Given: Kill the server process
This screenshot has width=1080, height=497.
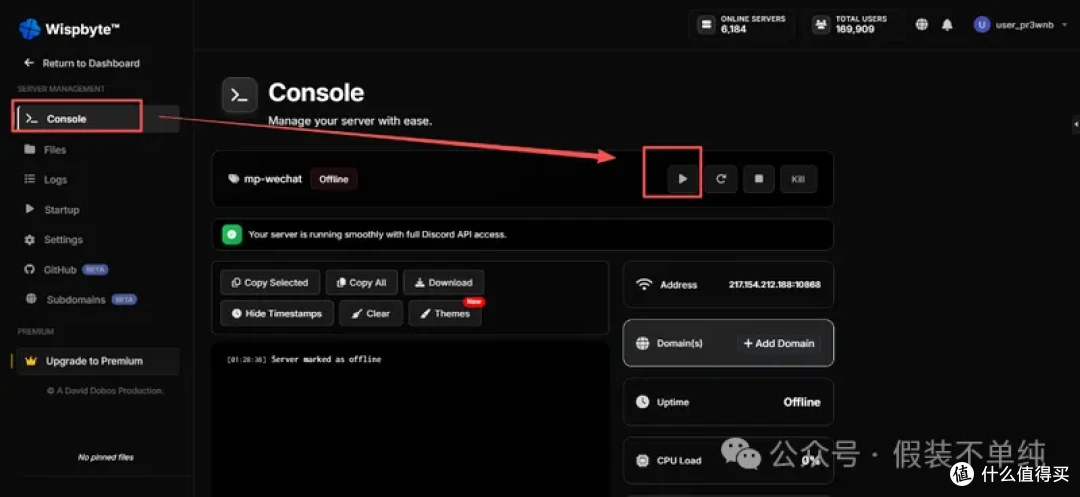Looking at the screenshot, I should [798, 179].
